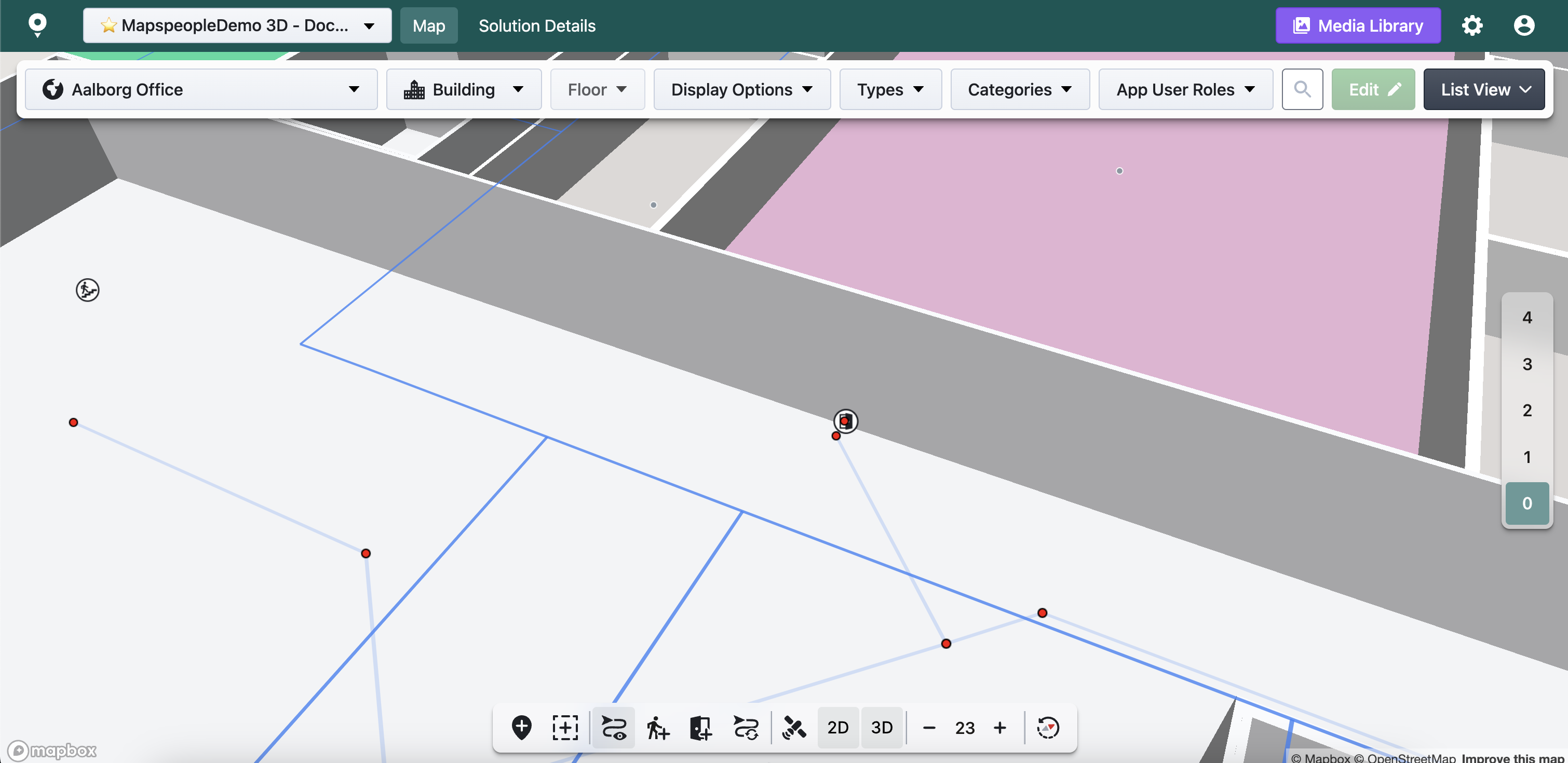
Task: Expand the Categories filter dropdown
Action: [1020, 89]
